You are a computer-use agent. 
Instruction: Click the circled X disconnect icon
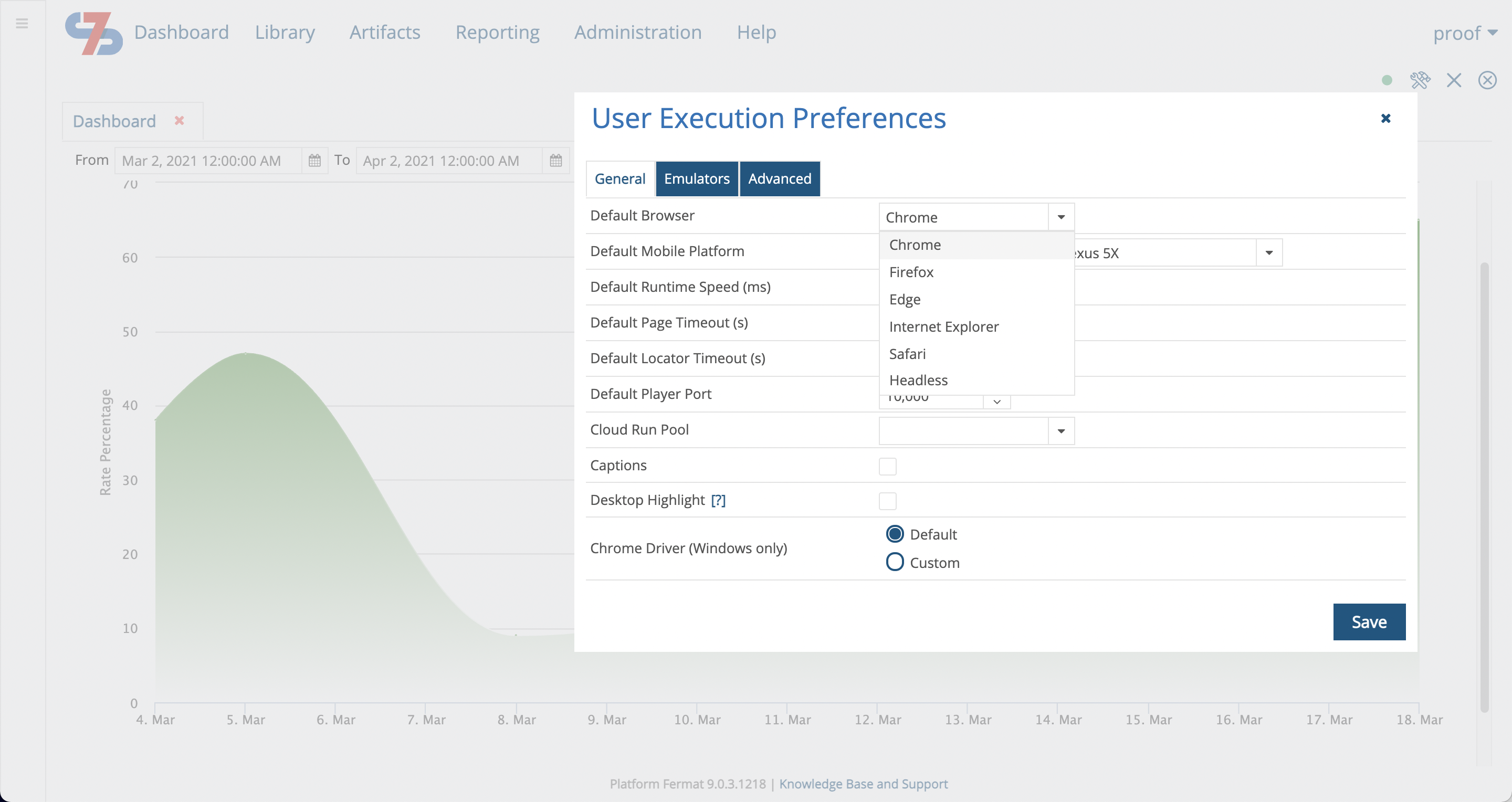[1487, 80]
